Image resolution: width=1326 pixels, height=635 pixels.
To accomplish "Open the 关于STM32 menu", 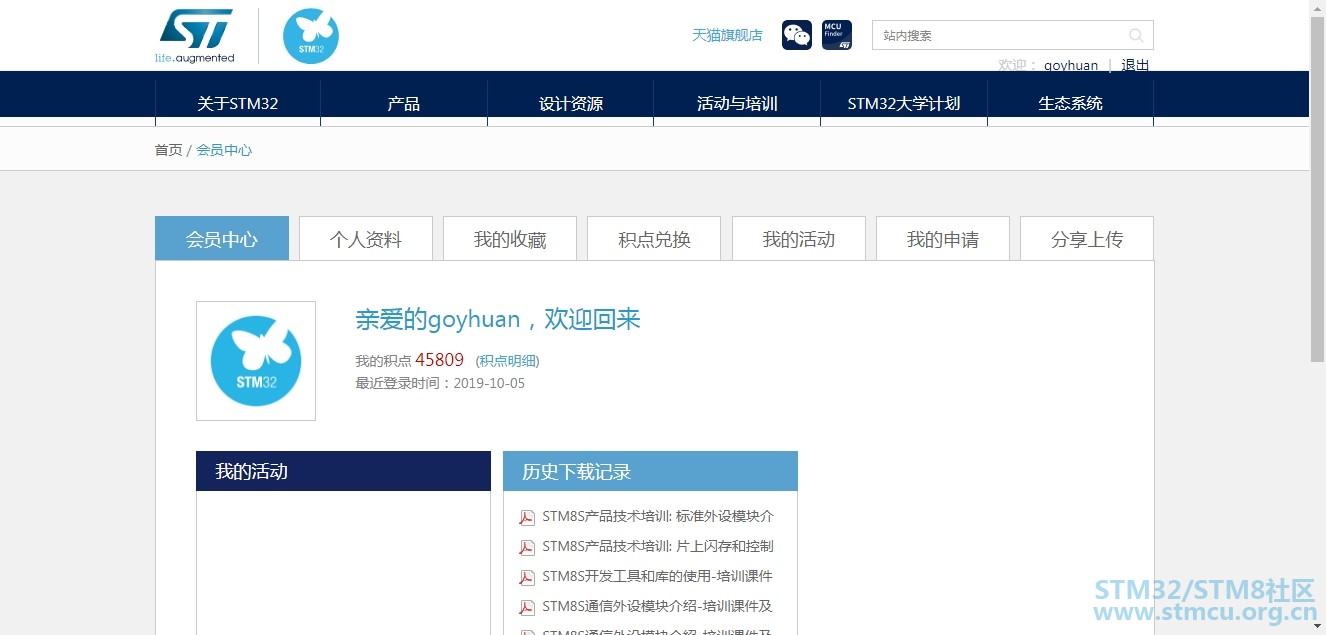I will (x=238, y=103).
